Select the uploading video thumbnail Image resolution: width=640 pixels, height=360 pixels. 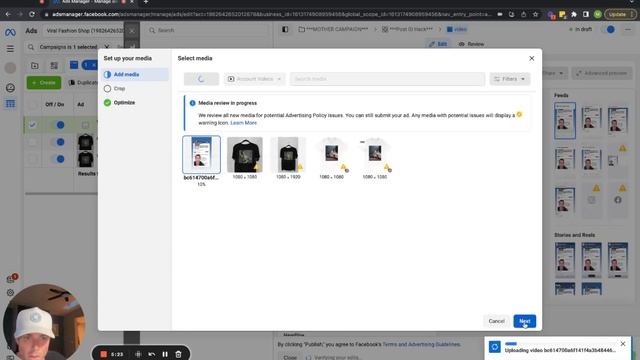(x=201, y=155)
